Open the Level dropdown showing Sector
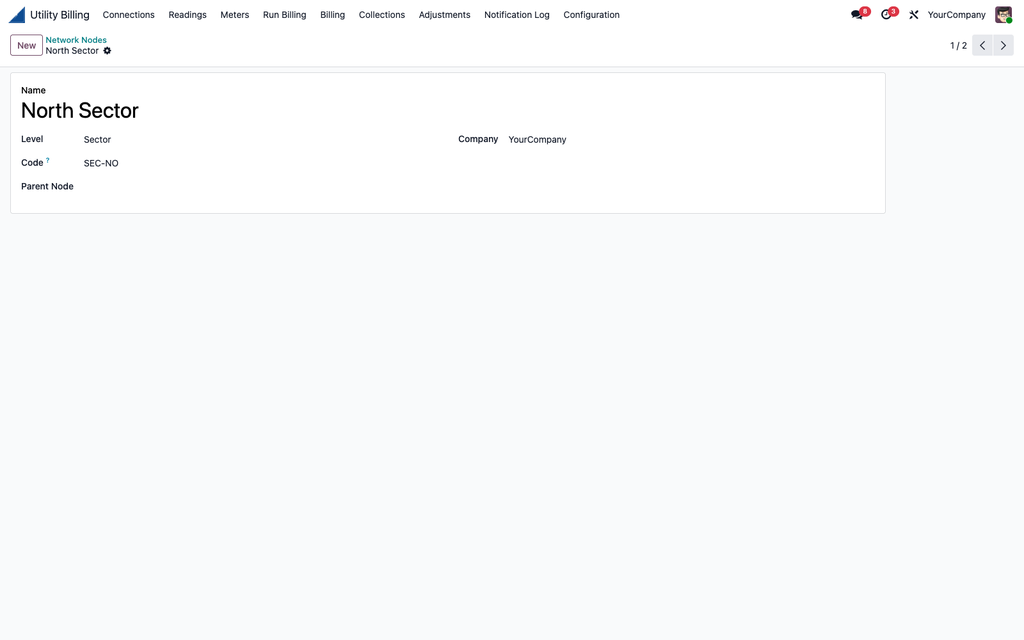1024x640 pixels. pos(261,140)
